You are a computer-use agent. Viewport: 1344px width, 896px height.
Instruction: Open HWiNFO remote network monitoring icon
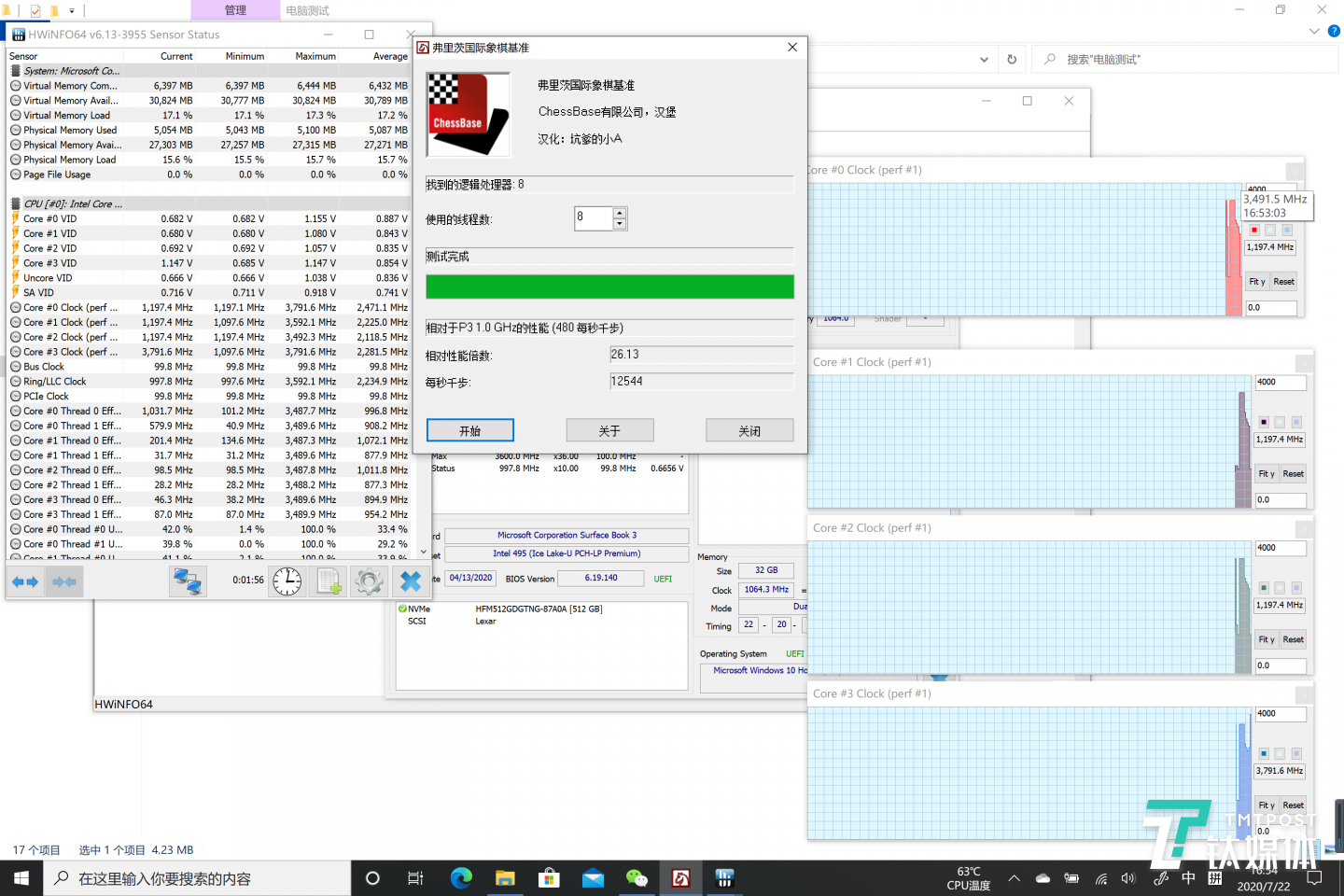coord(188,581)
